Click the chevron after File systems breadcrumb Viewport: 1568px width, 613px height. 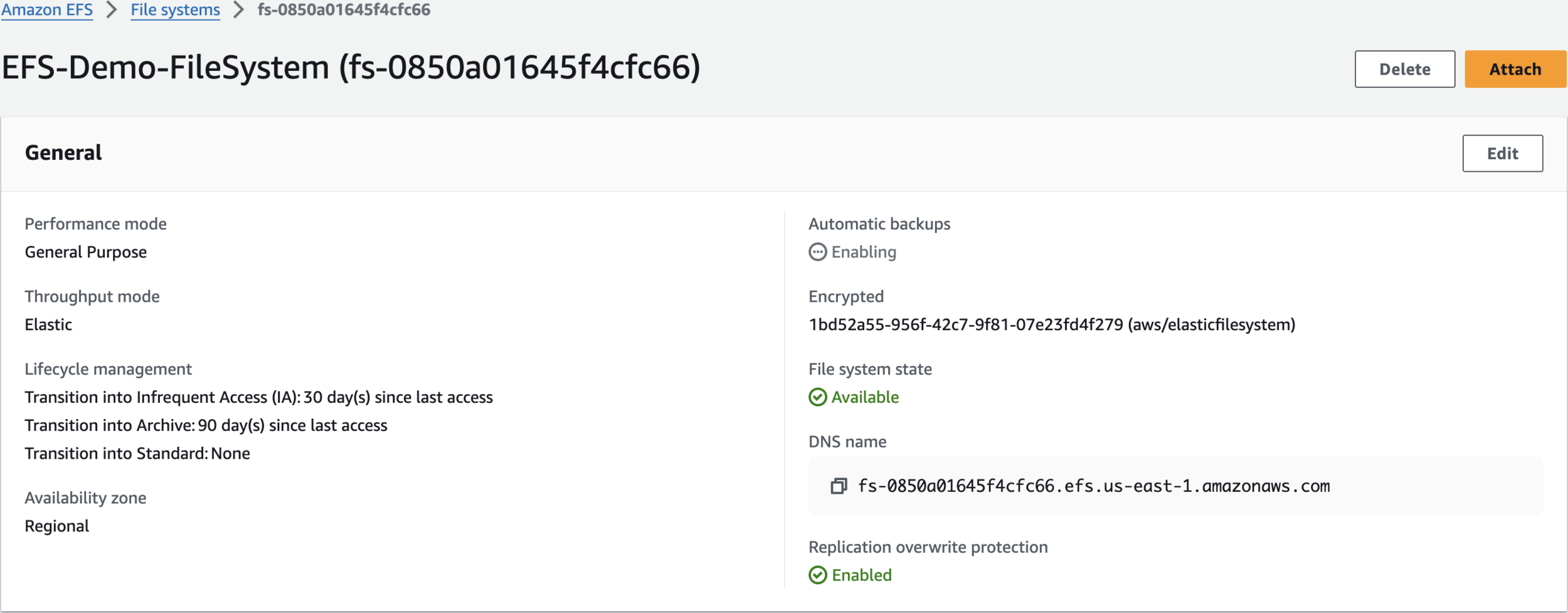point(238,10)
